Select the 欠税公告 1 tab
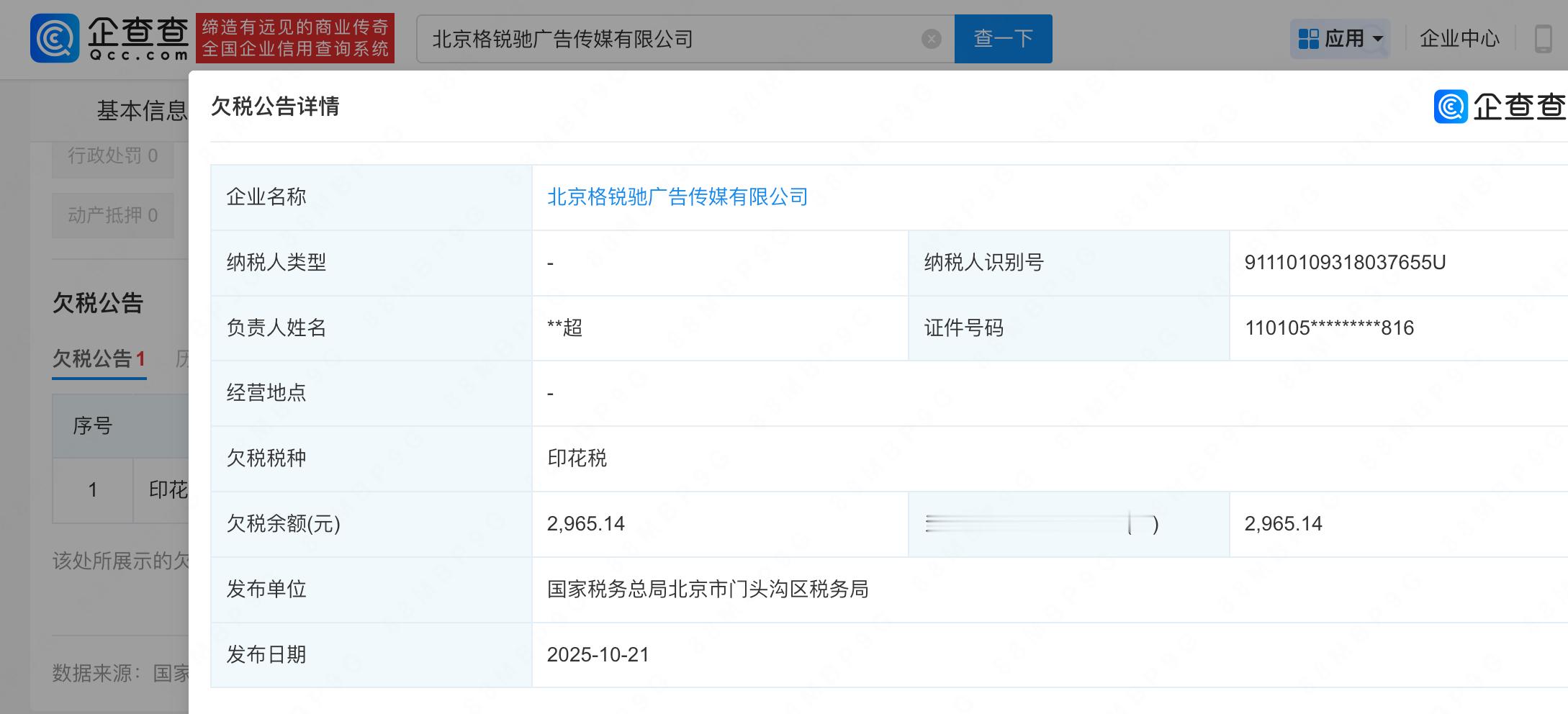This screenshot has height=714, width=1568. coord(99,358)
